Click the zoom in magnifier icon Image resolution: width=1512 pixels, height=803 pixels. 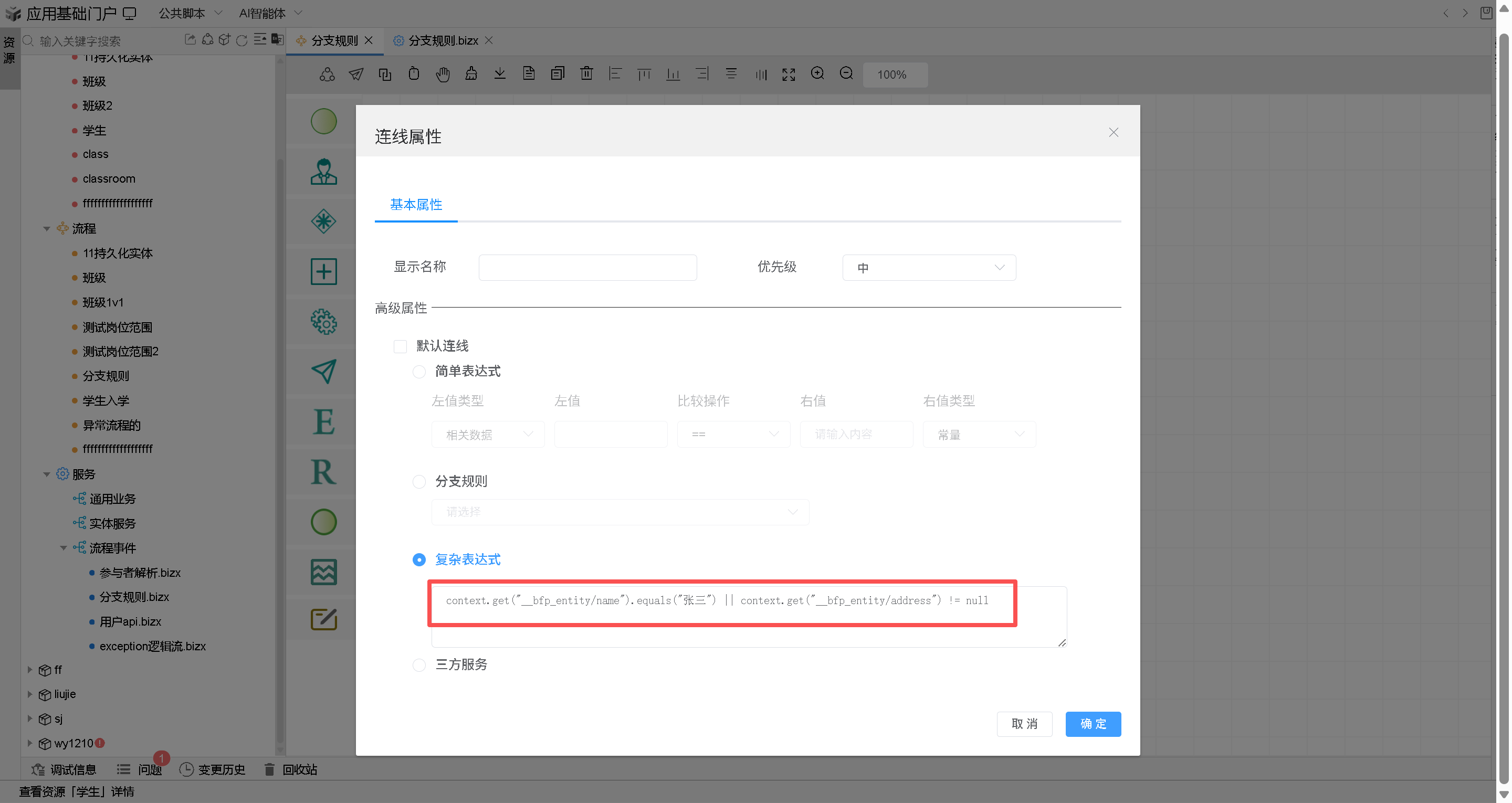(x=817, y=73)
